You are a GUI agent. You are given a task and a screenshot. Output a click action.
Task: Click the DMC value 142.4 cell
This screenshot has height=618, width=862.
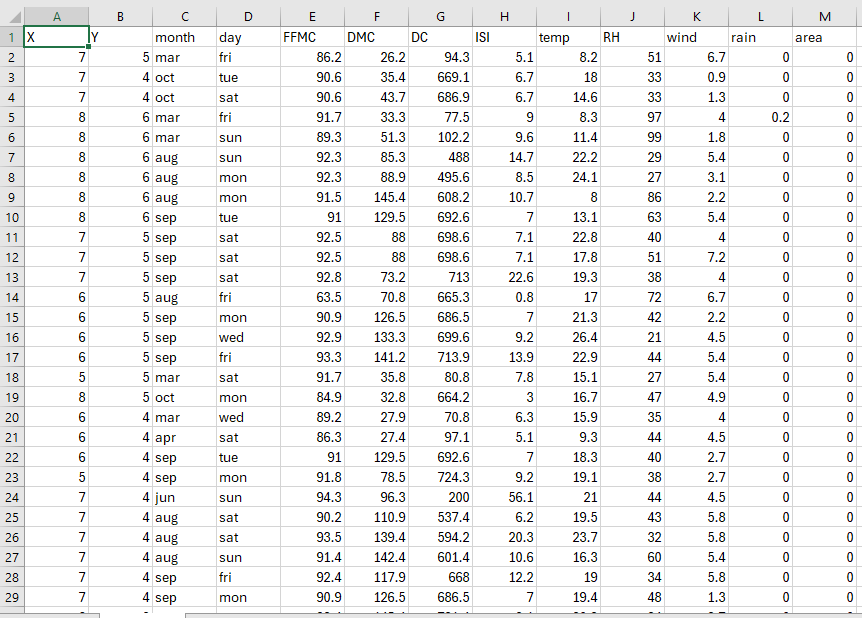tap(377, 558)
